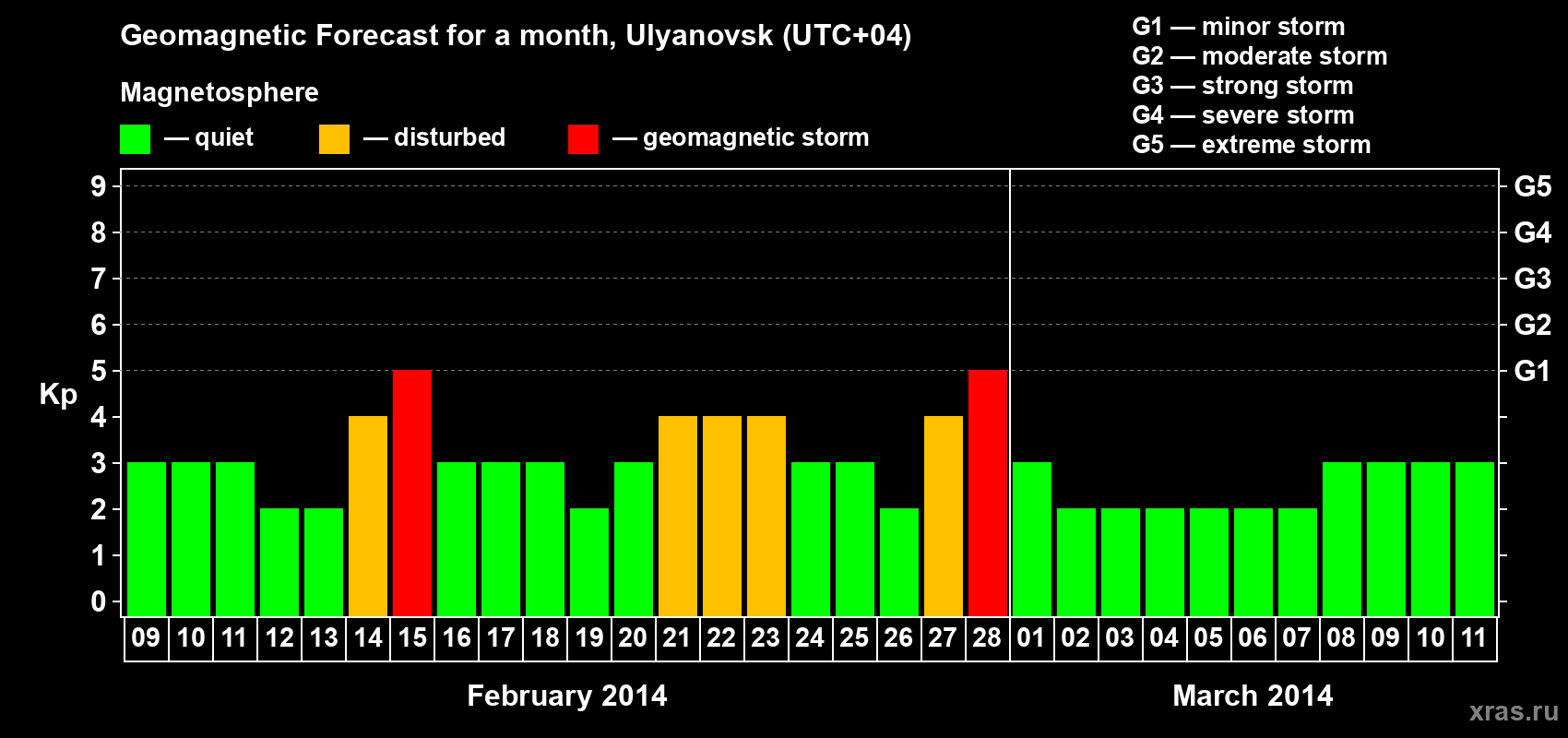Select the orange bar above February 14
This screenshot has height=738, width=1568.
(x=368, y=516)
